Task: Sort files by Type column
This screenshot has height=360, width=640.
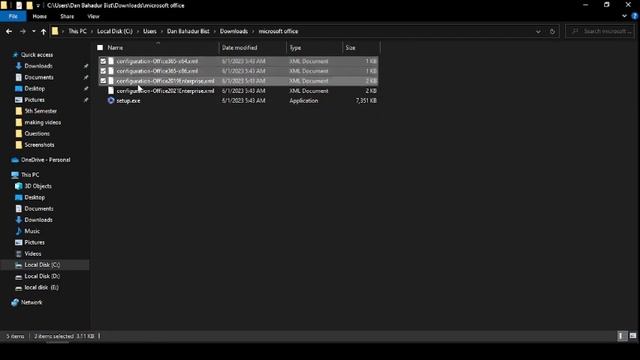Action: 295,48
